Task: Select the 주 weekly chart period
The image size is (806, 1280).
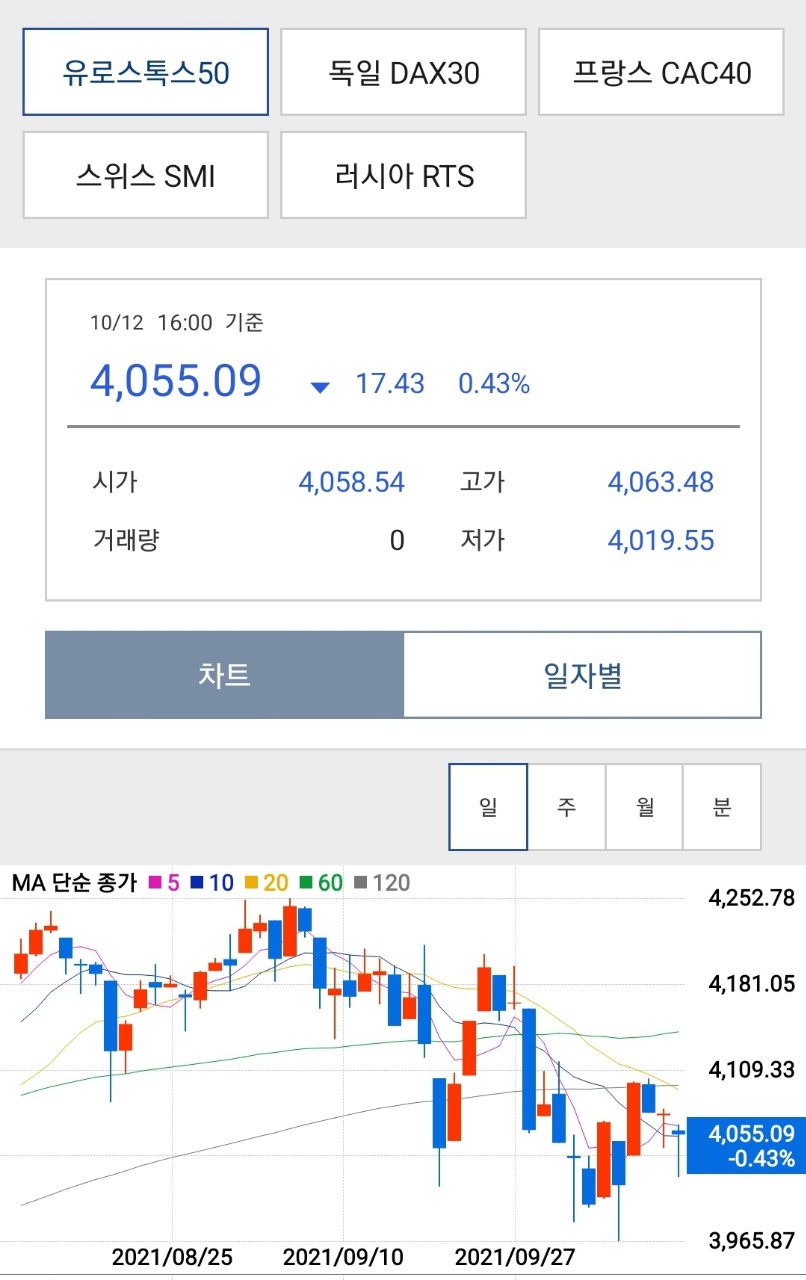Action: point(566,807)
